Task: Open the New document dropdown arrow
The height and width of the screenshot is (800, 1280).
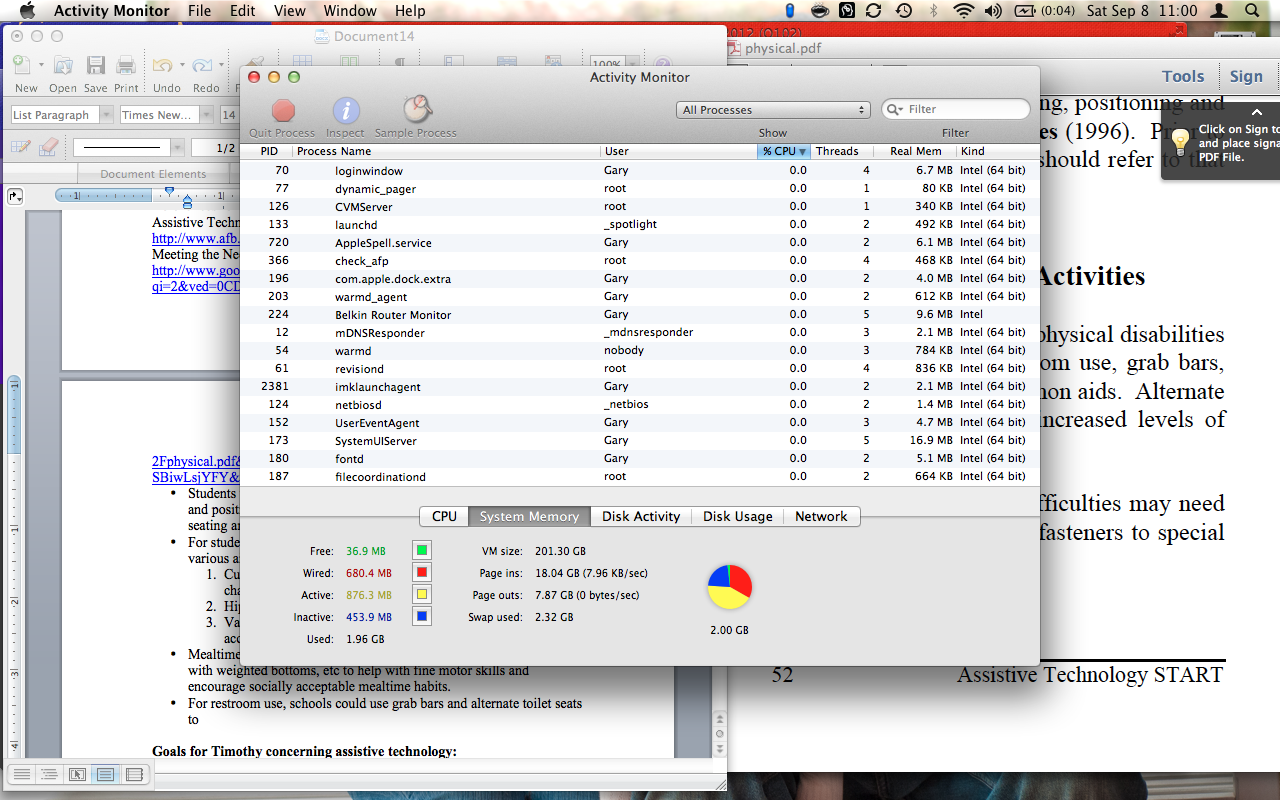Action: click(x=42, y=66)
